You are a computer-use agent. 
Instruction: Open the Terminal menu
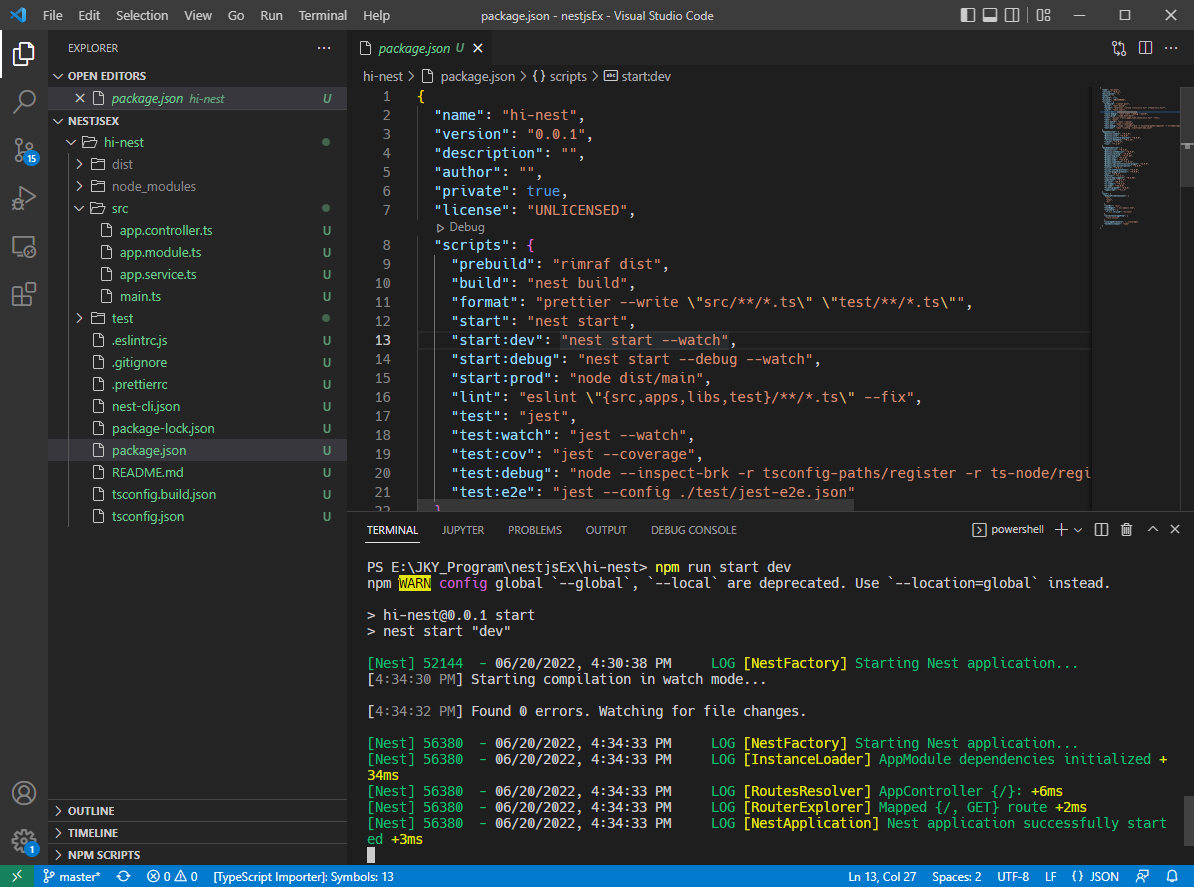322,15
